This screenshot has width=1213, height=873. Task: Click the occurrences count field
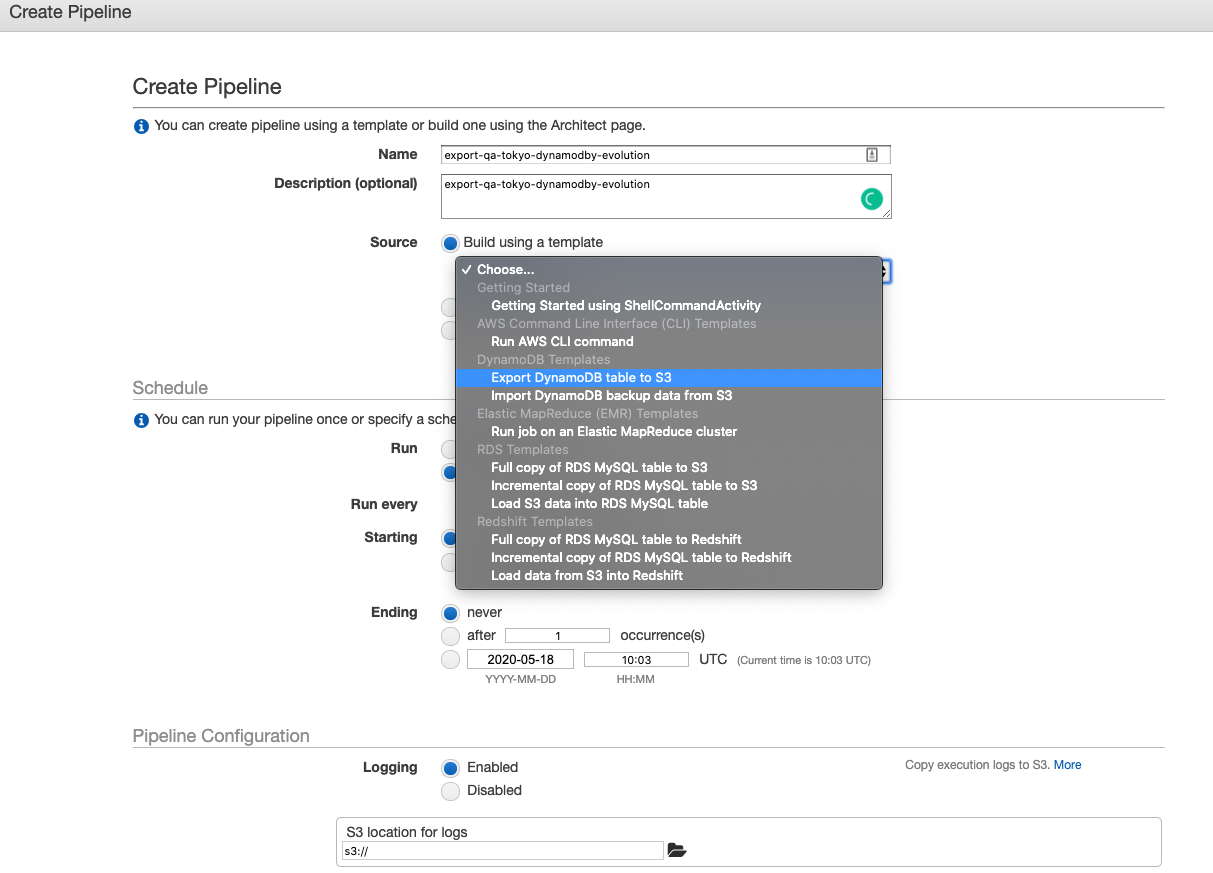[557, 636]
